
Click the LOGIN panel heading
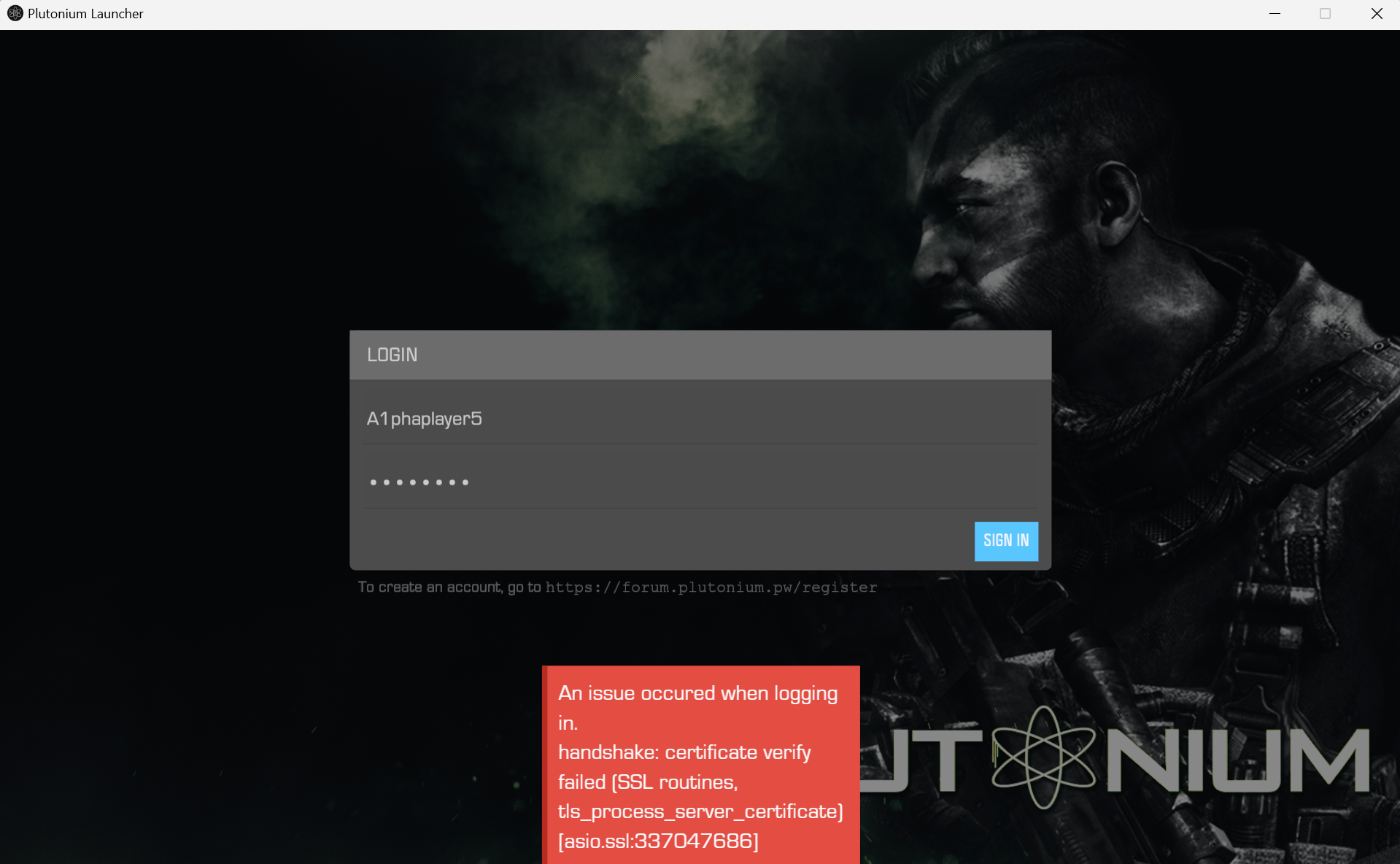point(392,355)
